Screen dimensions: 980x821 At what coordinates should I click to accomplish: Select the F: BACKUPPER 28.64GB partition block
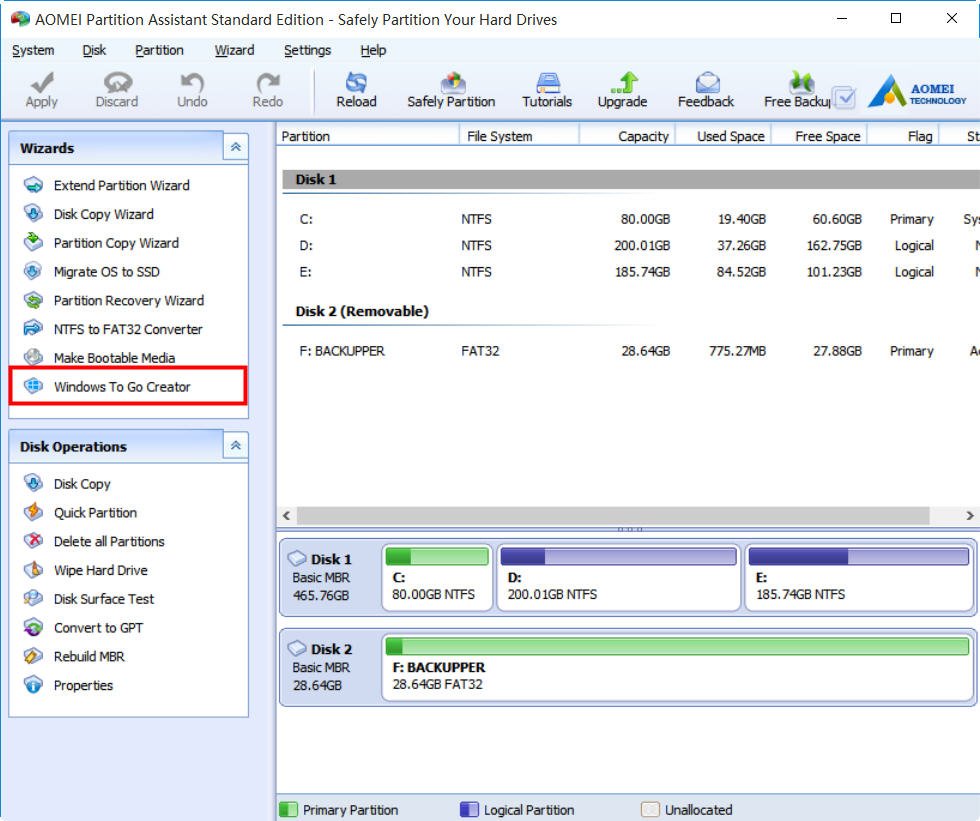(678, 667)
